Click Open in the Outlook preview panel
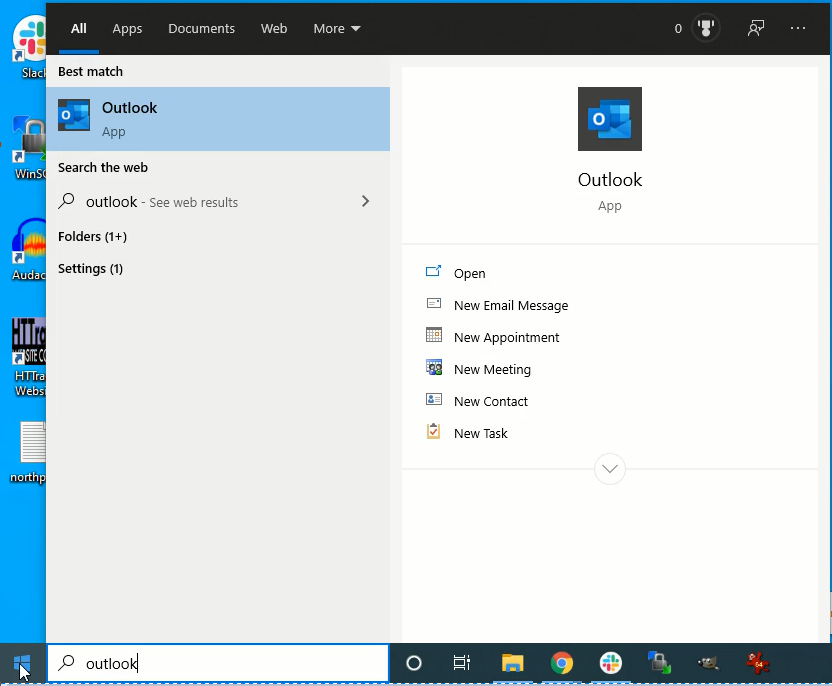Image resolution: width=832 pixels, height=686 pixels. click(x=469, y=273)
